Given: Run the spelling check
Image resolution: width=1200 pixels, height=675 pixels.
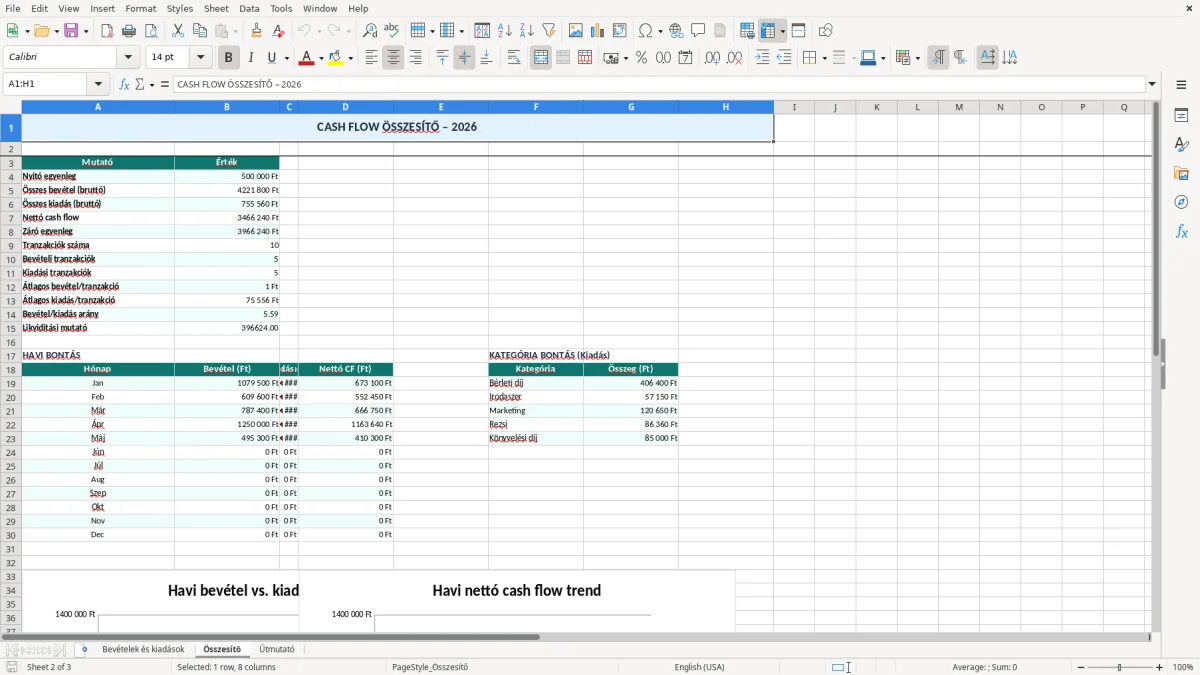Looking at the screenshot, I should click(x=392, y=31).
